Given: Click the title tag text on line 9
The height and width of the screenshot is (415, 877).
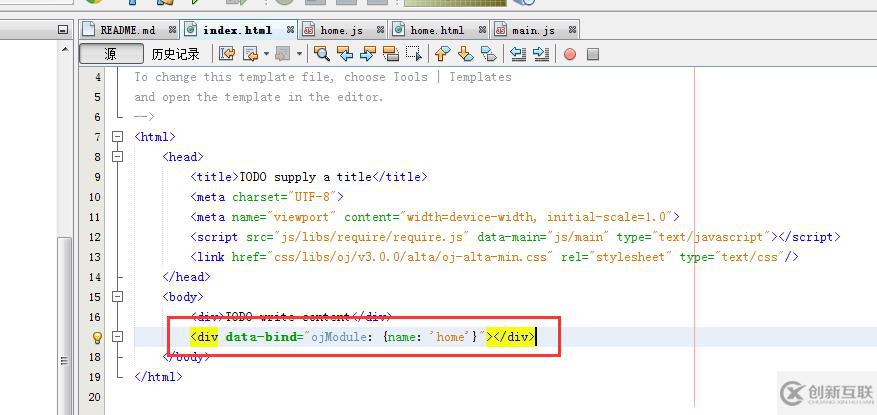Looking at the screenshot, I should (x=309, y=177).
